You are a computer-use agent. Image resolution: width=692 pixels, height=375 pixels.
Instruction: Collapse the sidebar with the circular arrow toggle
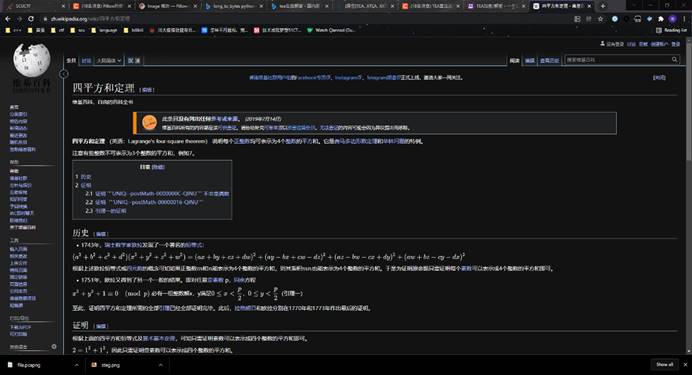(x=64, y=74)
